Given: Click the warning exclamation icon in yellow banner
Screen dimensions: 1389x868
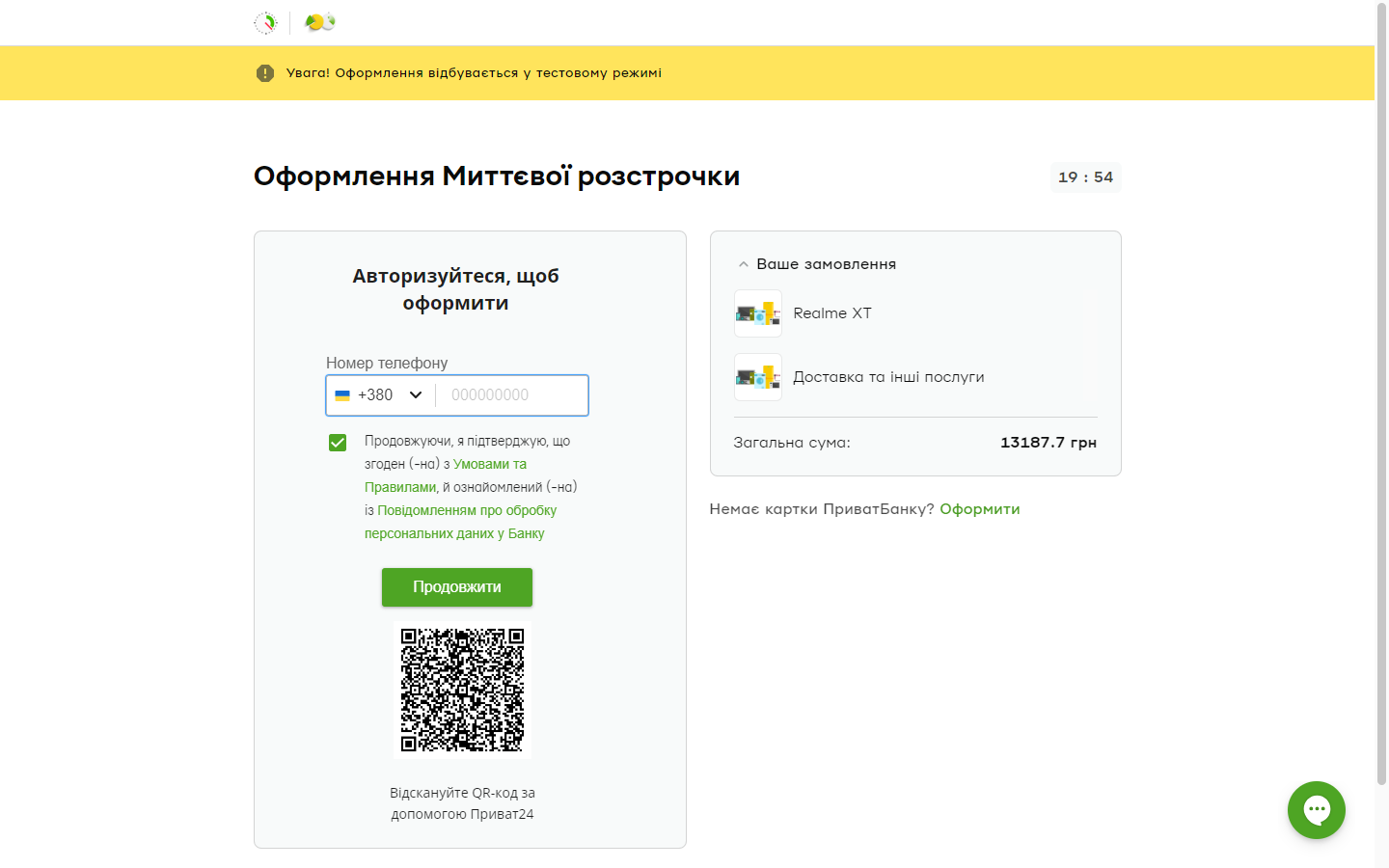Looking at the screenshot, I should coord(265,73).
